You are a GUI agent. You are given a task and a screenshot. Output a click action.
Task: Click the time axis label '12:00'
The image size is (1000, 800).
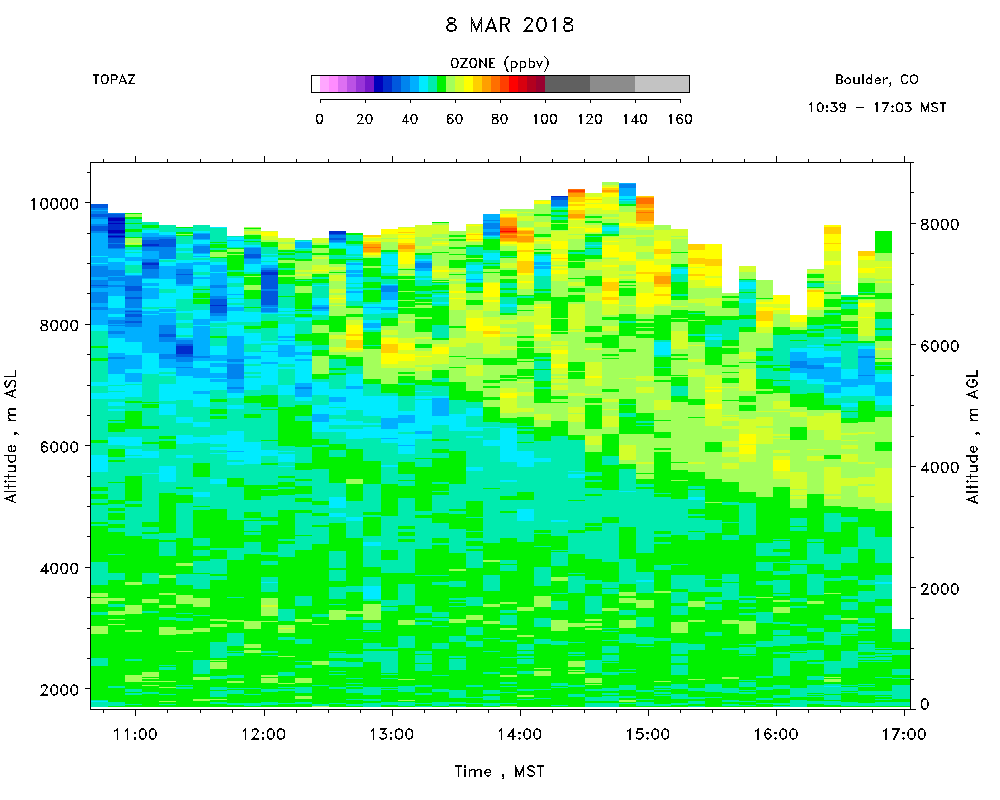[263, 734]
